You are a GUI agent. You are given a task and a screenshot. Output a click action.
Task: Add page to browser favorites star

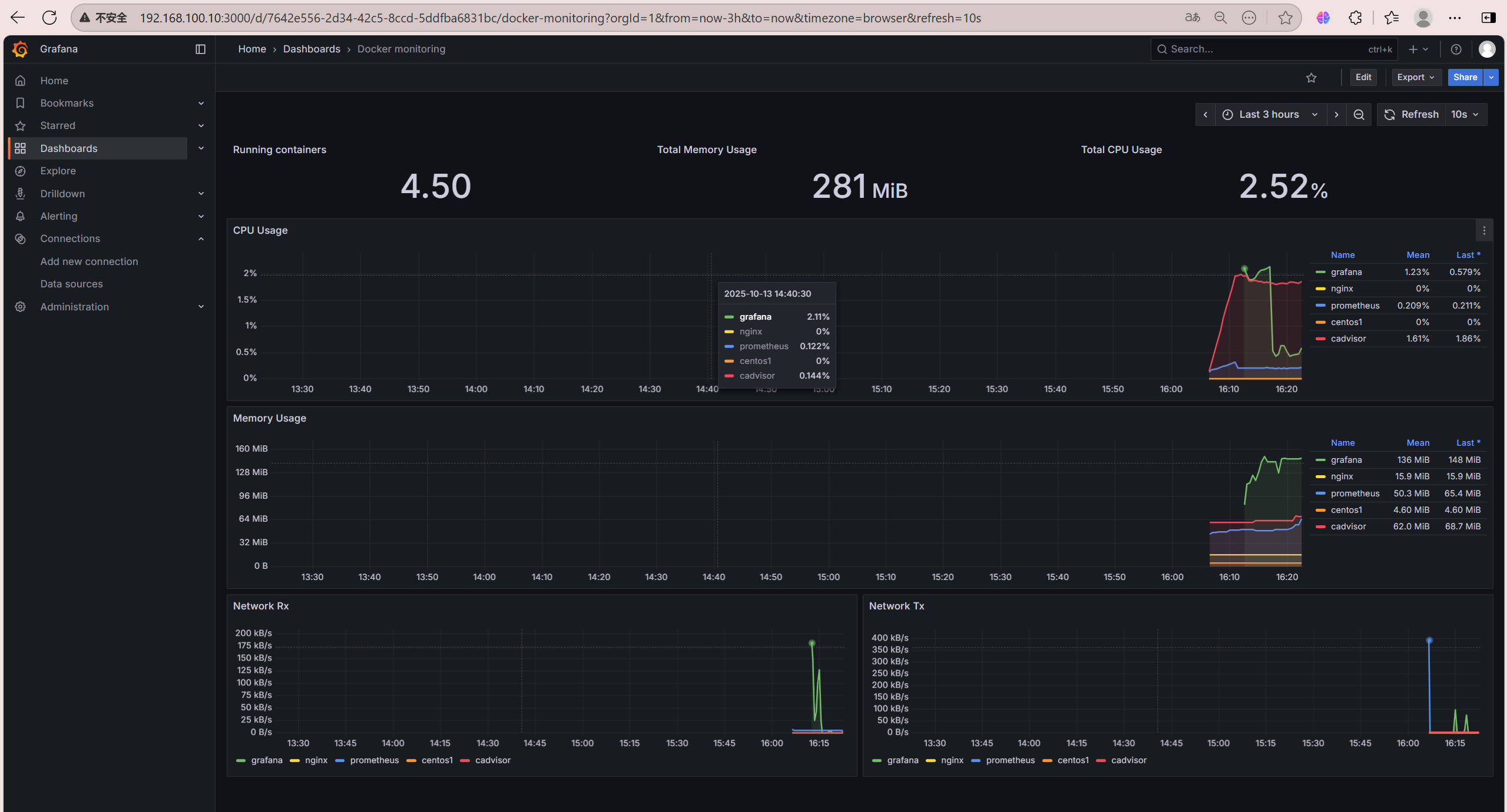[x=1285, y=18]
